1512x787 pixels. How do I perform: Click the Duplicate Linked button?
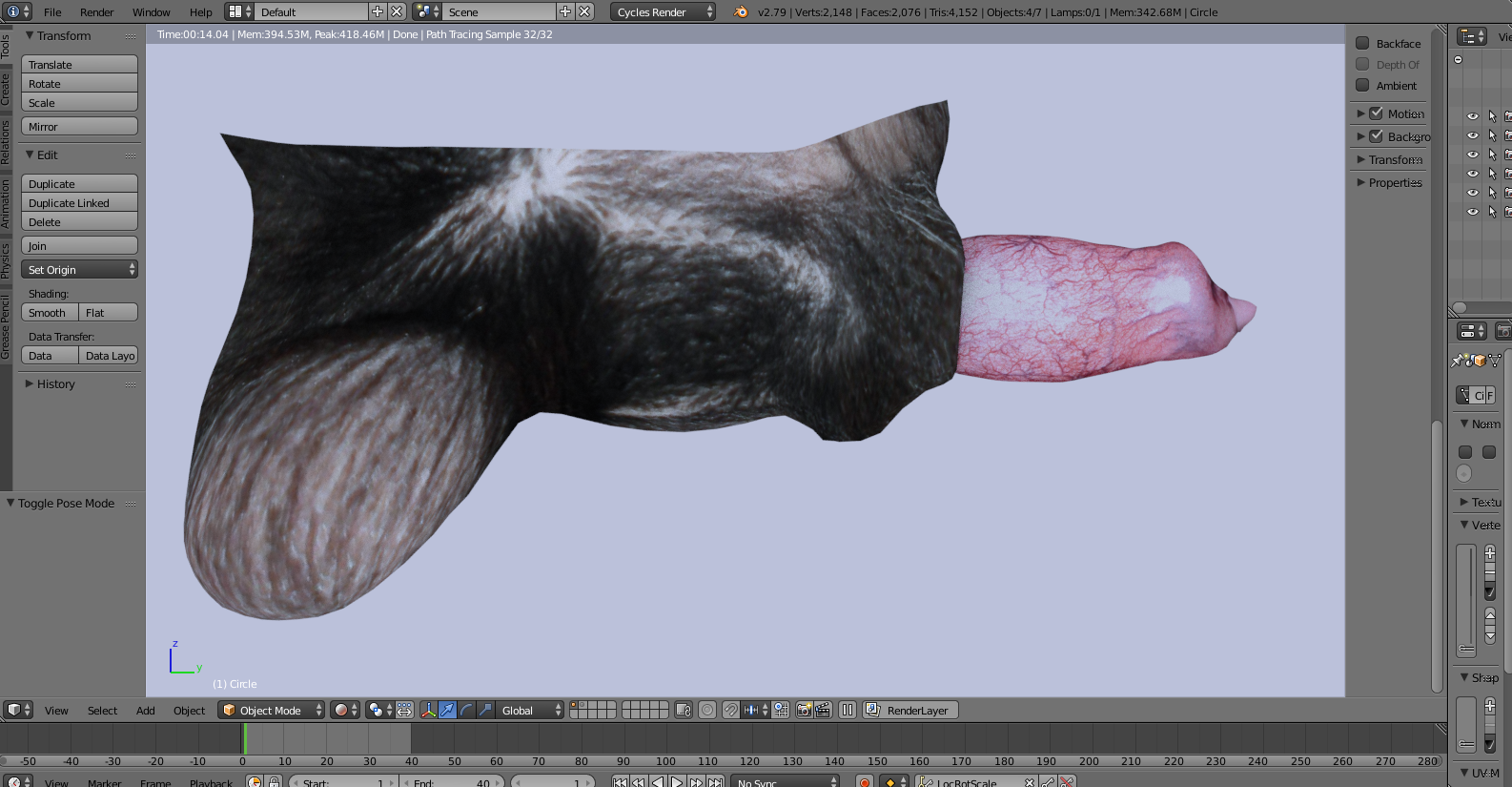tap(79, 203)
